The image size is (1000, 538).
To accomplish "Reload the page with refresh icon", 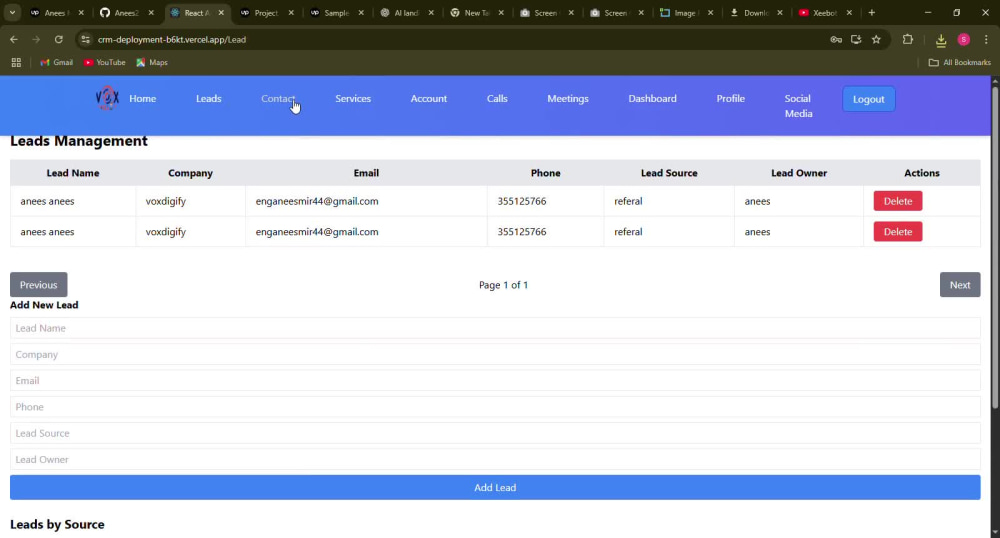I will pyautogui.click(x=59, y=40).
